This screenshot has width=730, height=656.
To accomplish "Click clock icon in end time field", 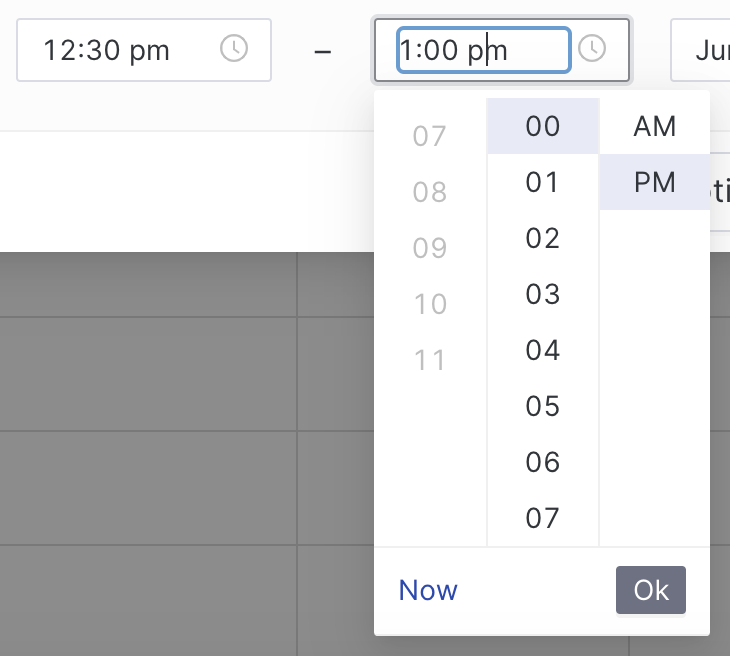I will (592, 49).
